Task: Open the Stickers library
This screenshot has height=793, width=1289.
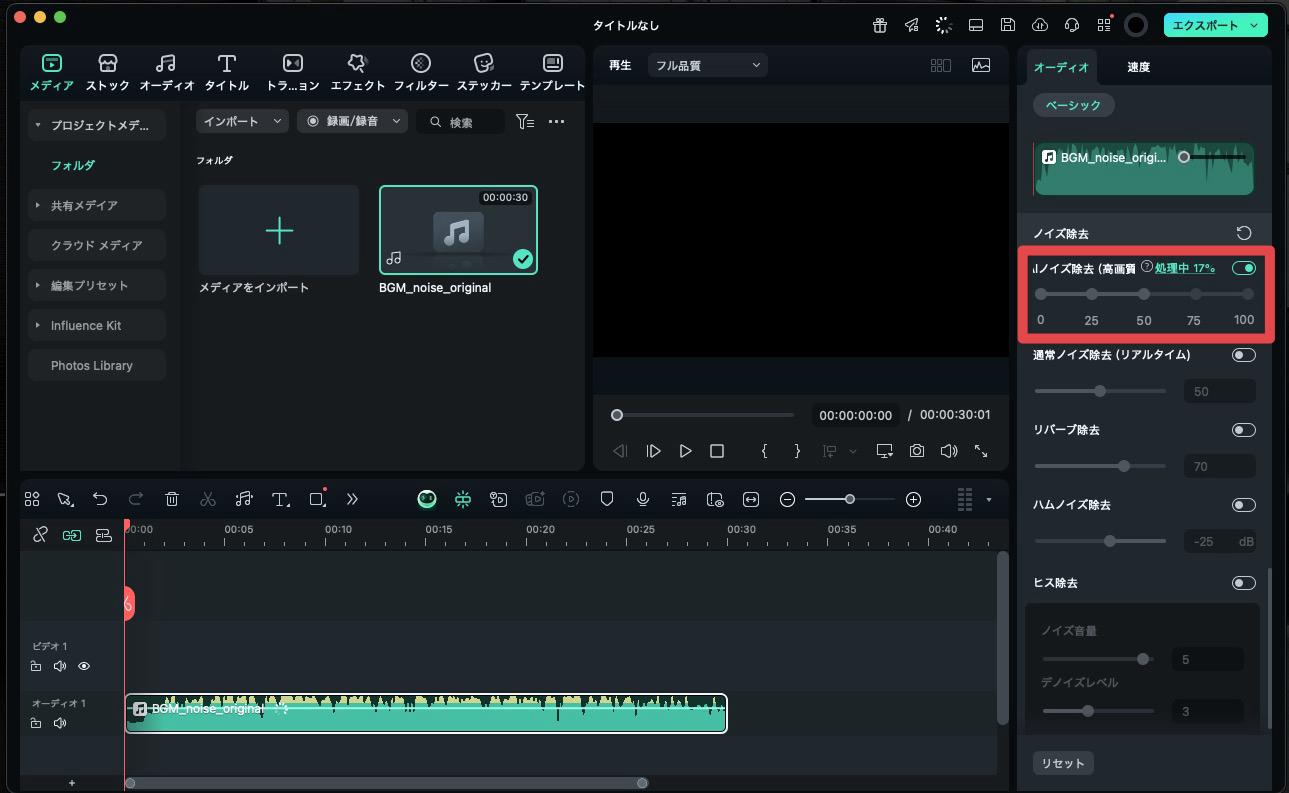Action: tap(484, 73)
